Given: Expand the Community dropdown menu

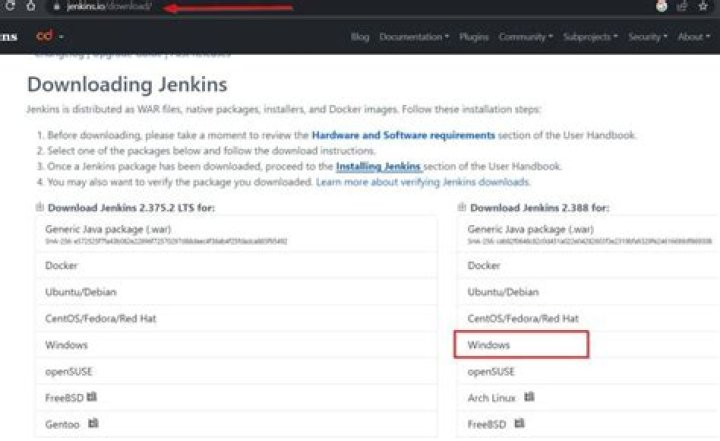Looking at the screenshot, I should point(526,37).
